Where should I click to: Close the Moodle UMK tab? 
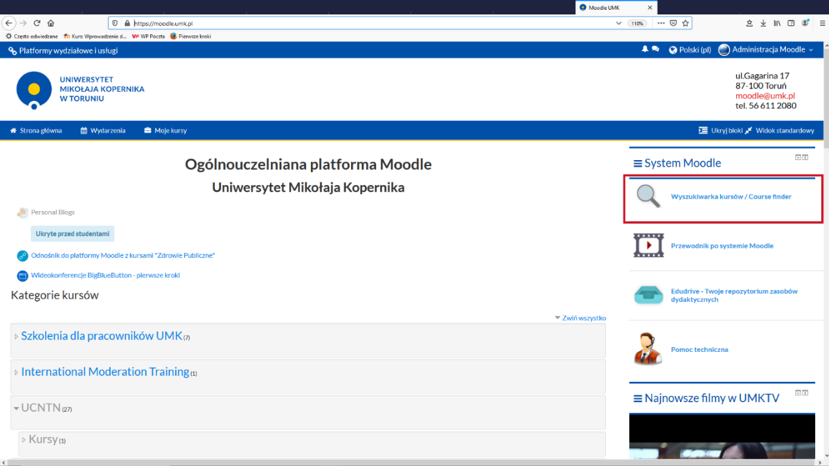(x=650, y=7)
